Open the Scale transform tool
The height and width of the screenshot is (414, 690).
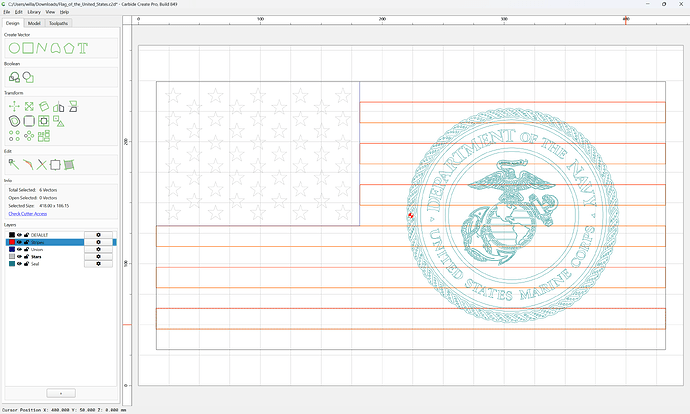[29, 106]
